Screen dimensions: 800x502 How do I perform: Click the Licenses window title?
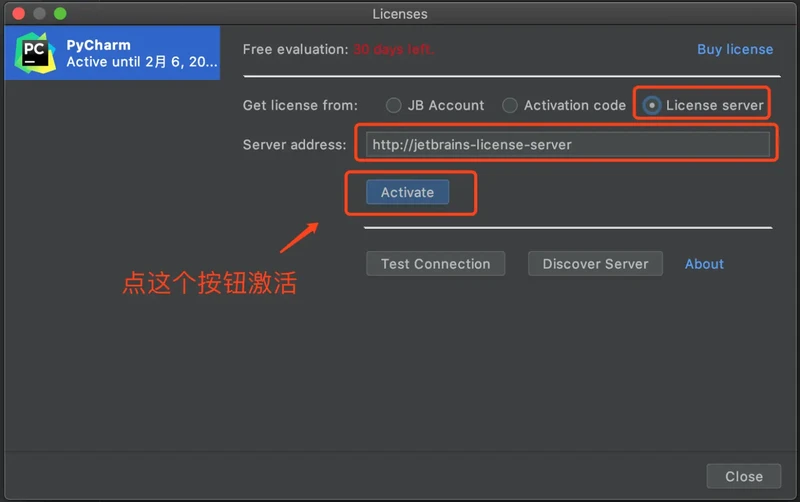click(x=399, y=14)
